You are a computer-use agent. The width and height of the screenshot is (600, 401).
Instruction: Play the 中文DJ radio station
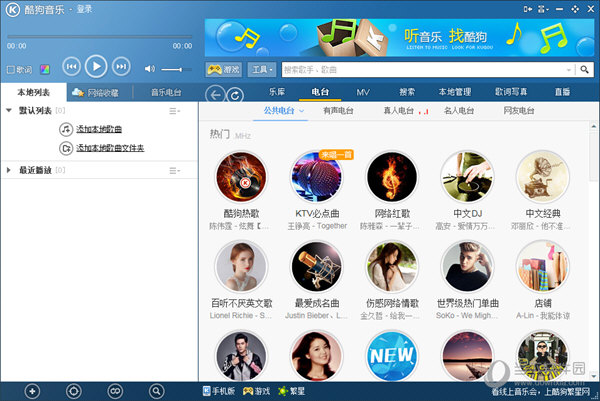coord(467,176)
